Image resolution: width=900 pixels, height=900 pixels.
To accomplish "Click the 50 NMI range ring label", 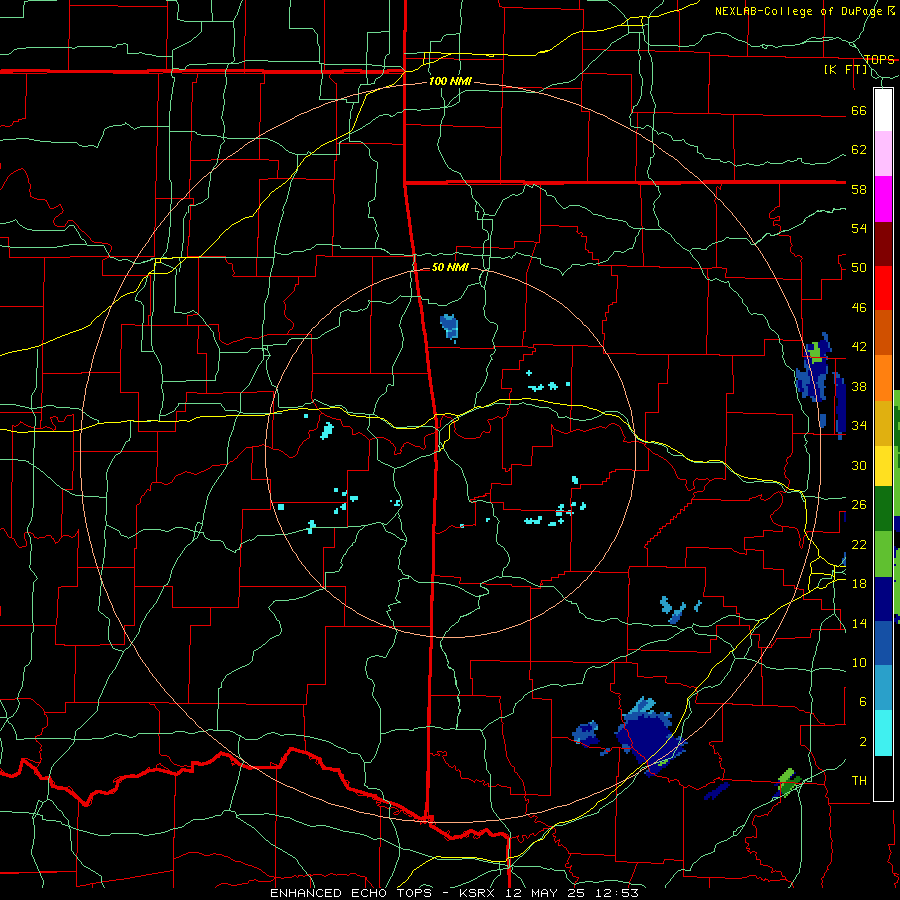I will click(450, 267).
